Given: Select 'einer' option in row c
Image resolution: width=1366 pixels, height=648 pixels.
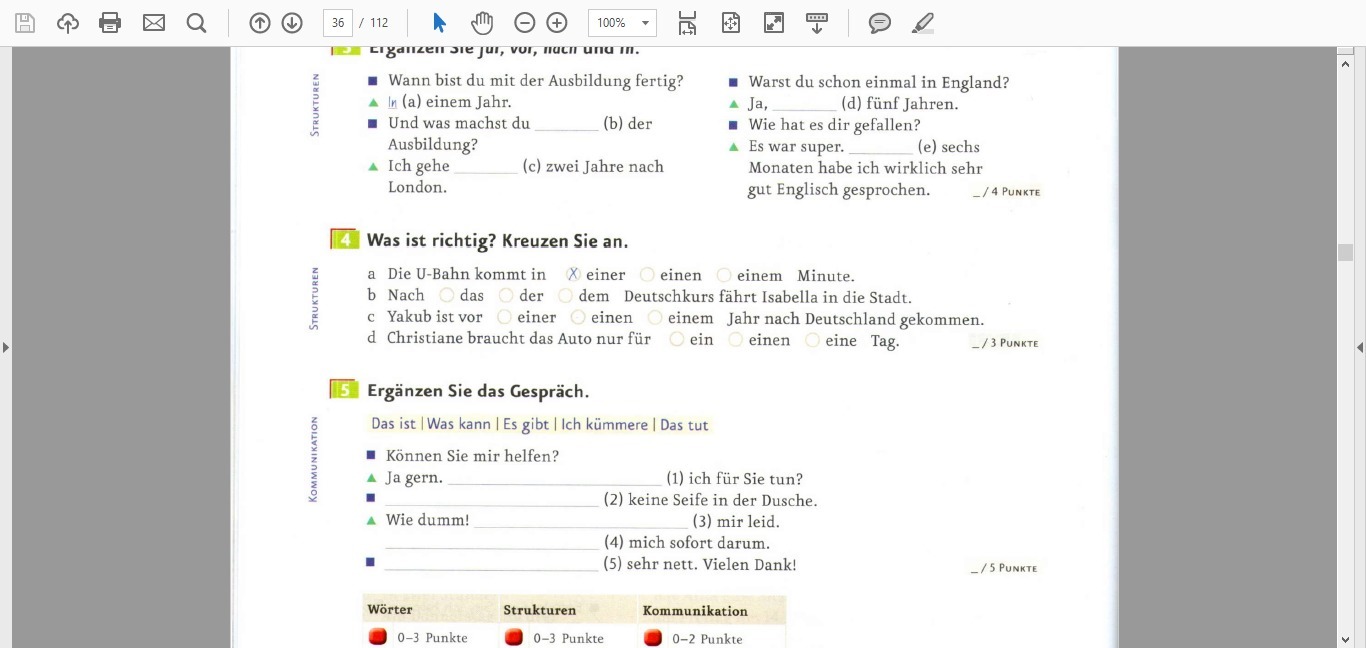Looking at the screenshot, I should coord(504,317).
